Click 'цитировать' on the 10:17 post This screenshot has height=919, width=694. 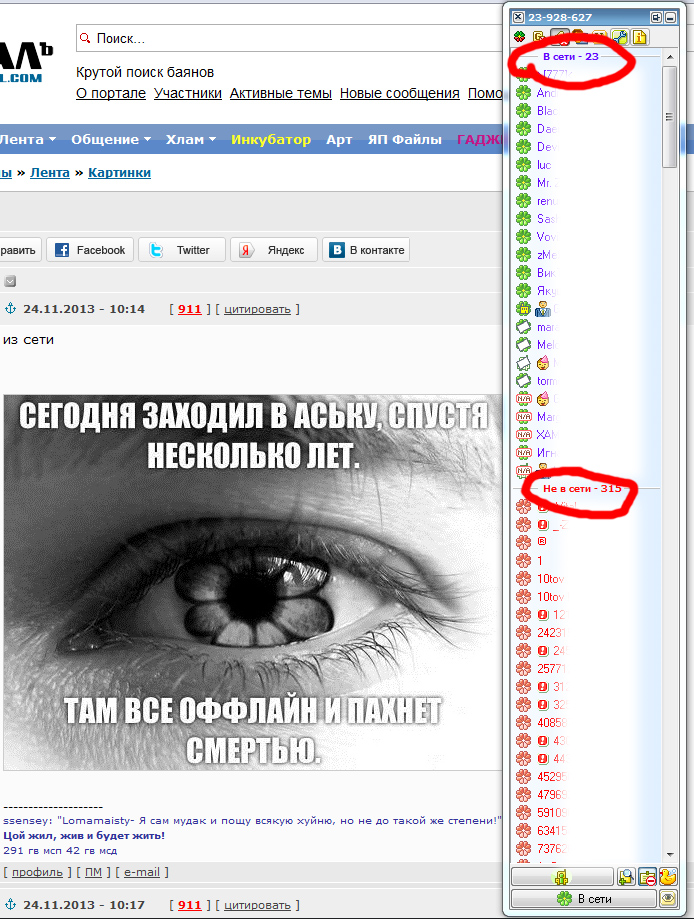click(257, 905)
